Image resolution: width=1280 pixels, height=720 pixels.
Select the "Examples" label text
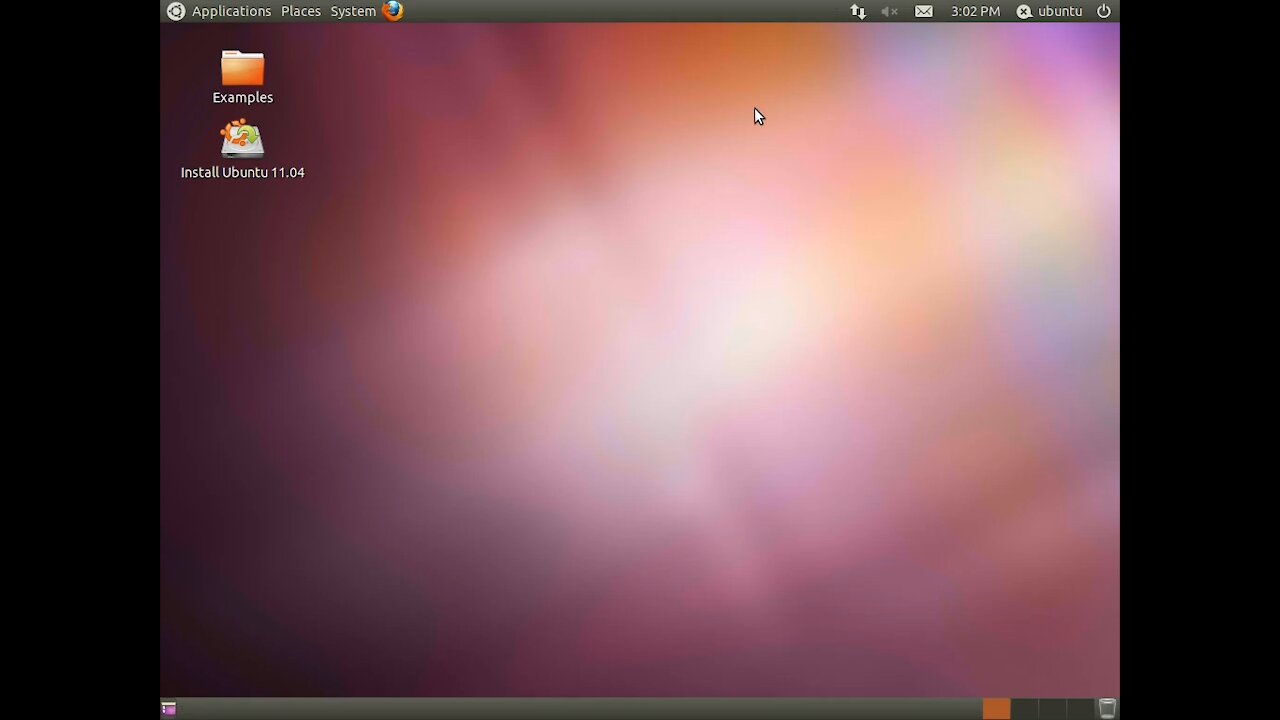[x=242, y=97]
